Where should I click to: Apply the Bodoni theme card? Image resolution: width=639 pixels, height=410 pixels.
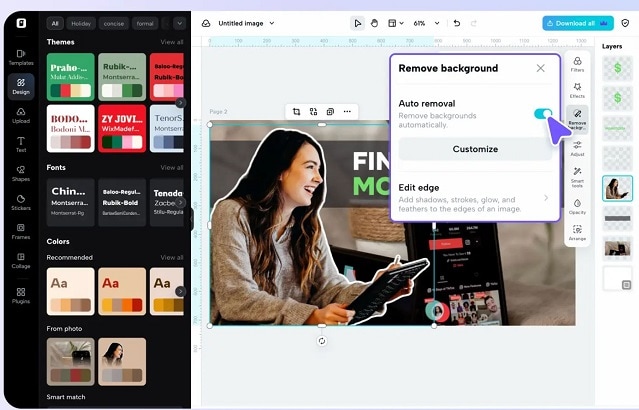[71, 128]
